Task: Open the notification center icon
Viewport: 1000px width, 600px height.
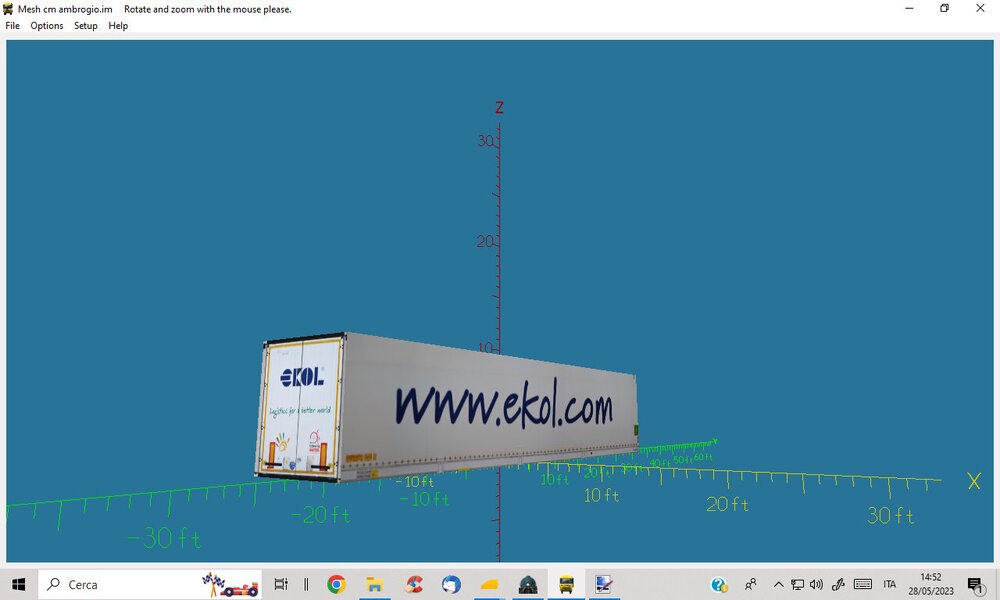Action: point(974,585)
